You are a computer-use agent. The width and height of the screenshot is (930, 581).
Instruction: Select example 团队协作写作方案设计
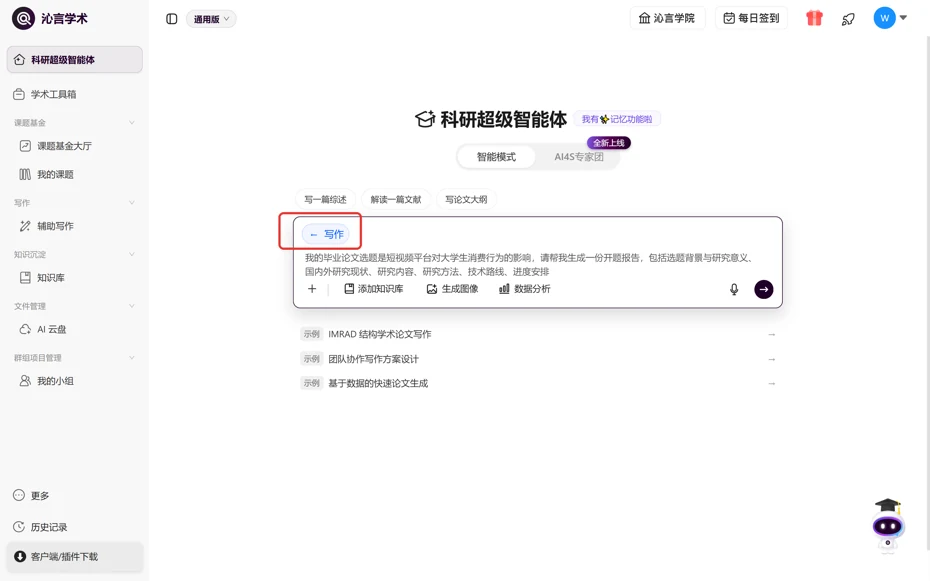pyautogui.click(x=538, y=359)
